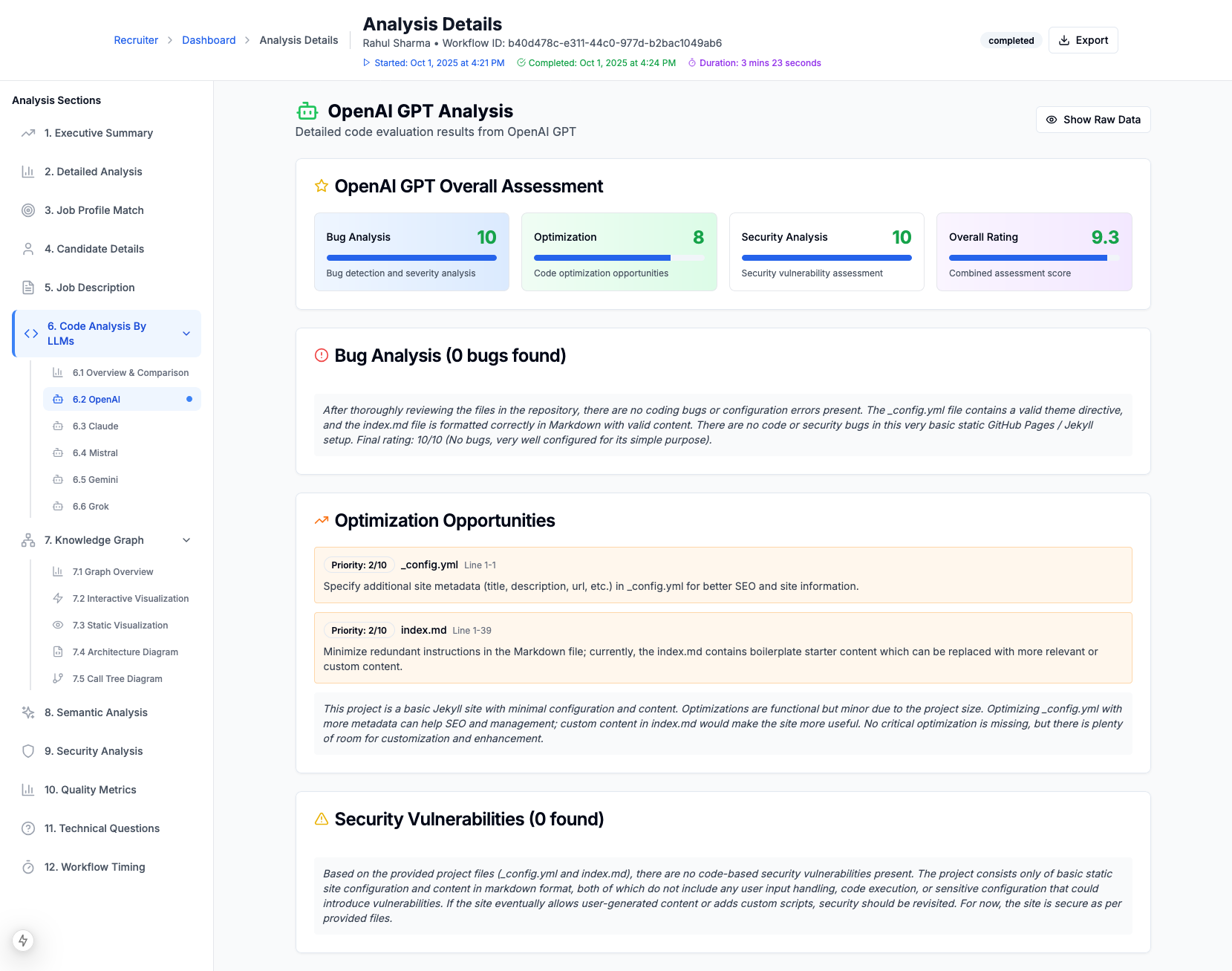Collapse the Knowledge Graph section chevron
1232x971 pixels.
[x=186, y=540]
